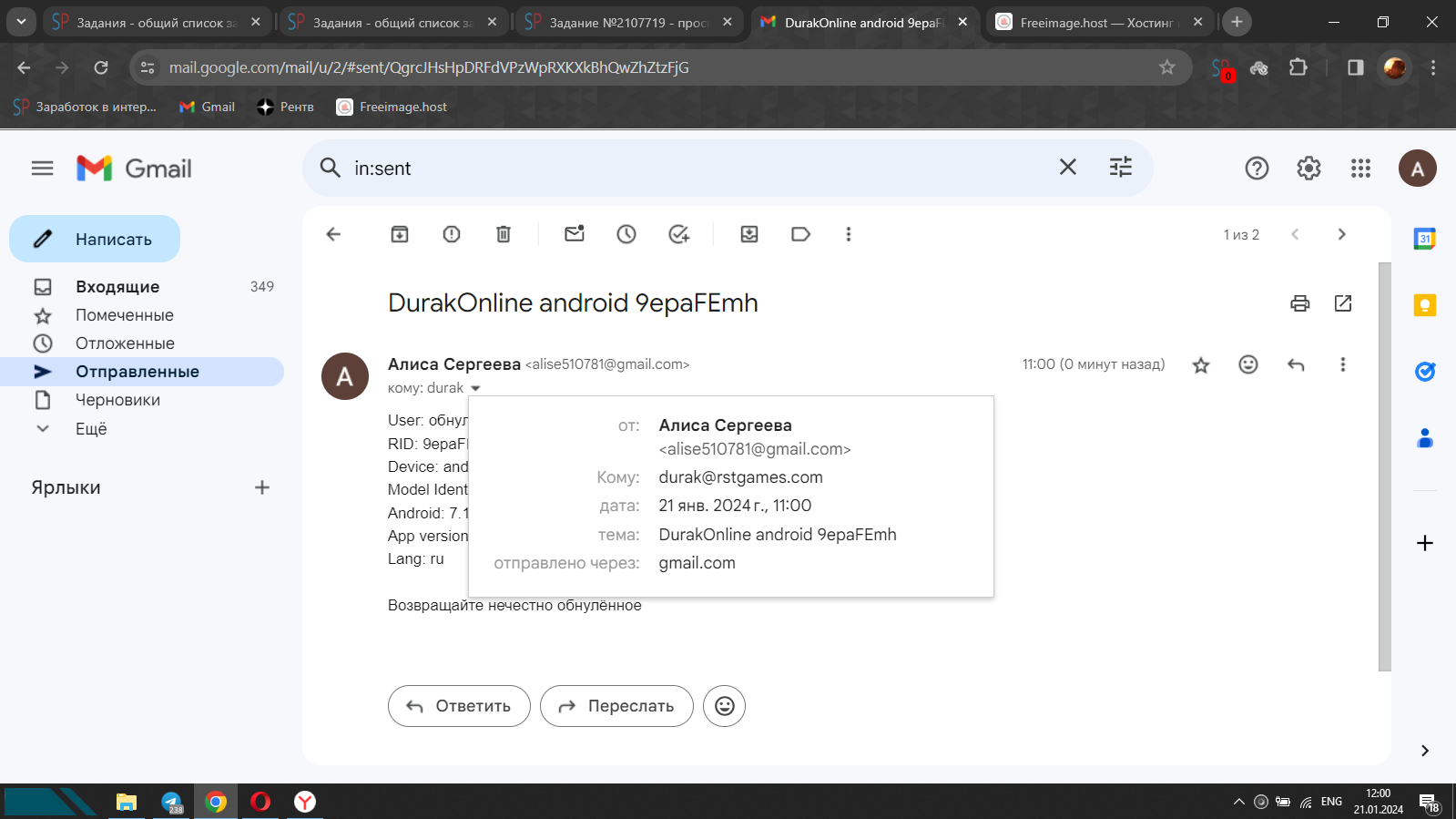Screen dimensions: 1456x819
Task: Star the message from Алиса Сергеева
Action: point(1201,365)
